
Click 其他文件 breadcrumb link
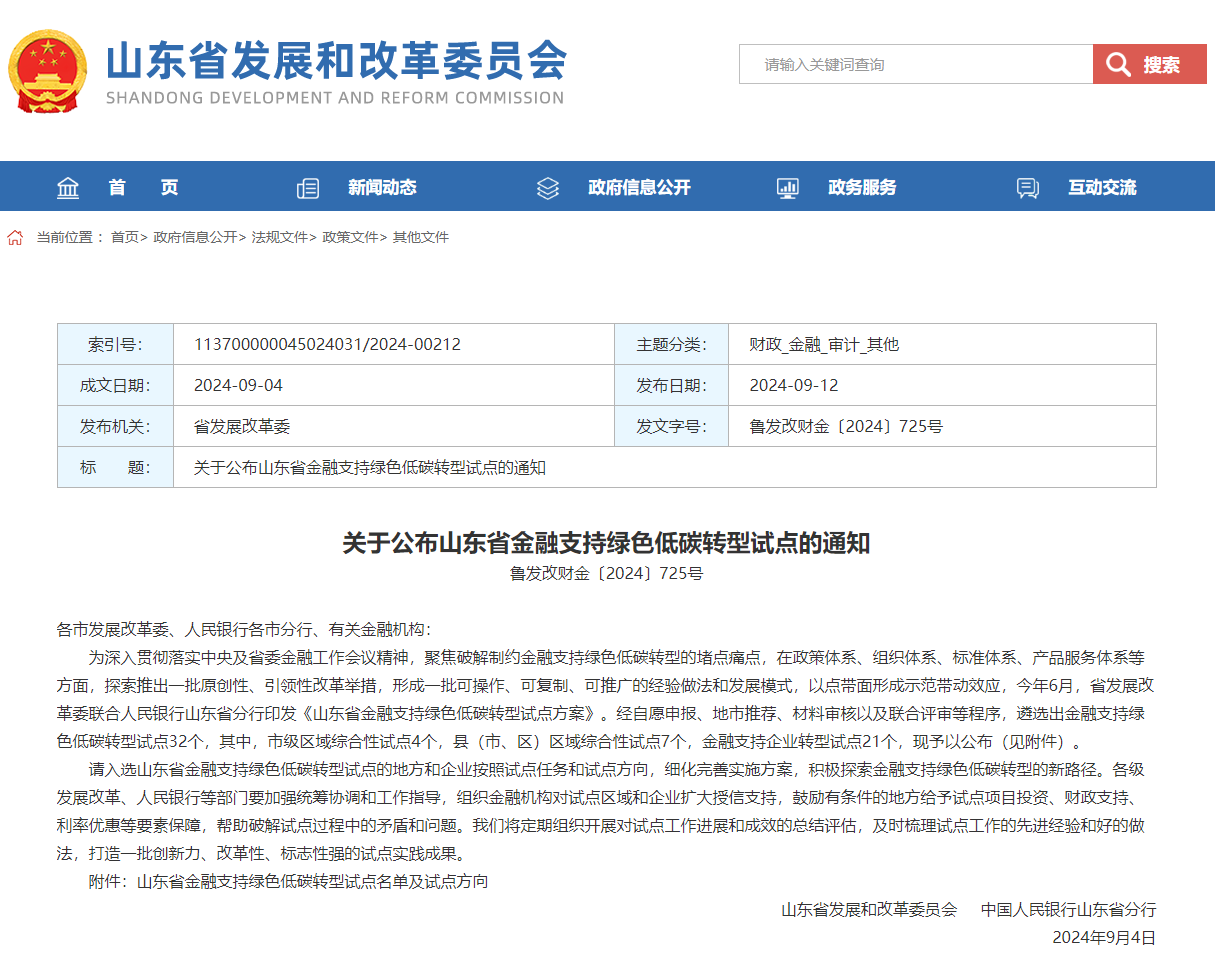pos(421,238)
